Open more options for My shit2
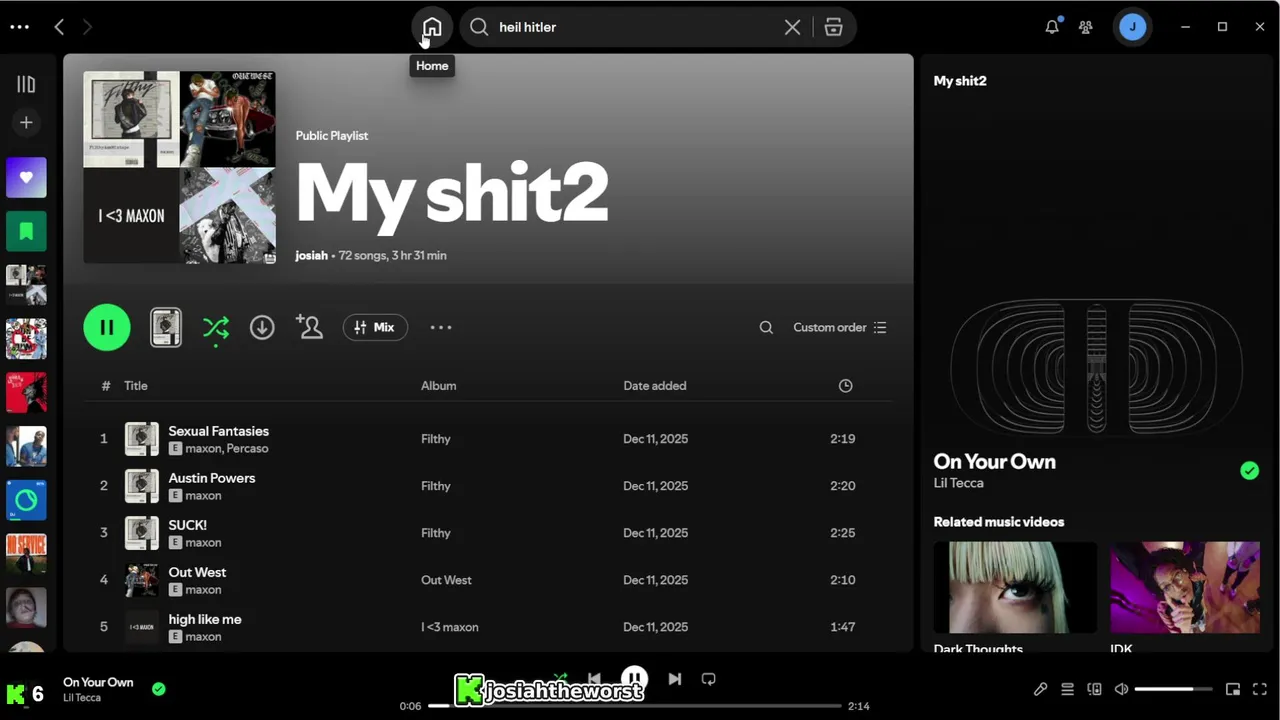This screenshot has width=1280, height=720. pos(441,327)
